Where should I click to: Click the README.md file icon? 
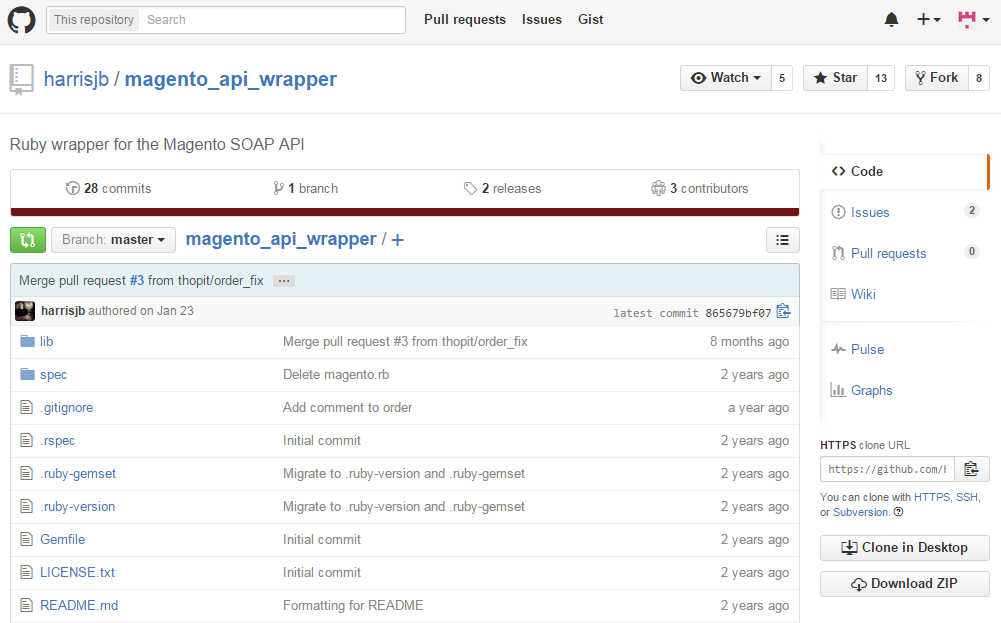[26, 605]
